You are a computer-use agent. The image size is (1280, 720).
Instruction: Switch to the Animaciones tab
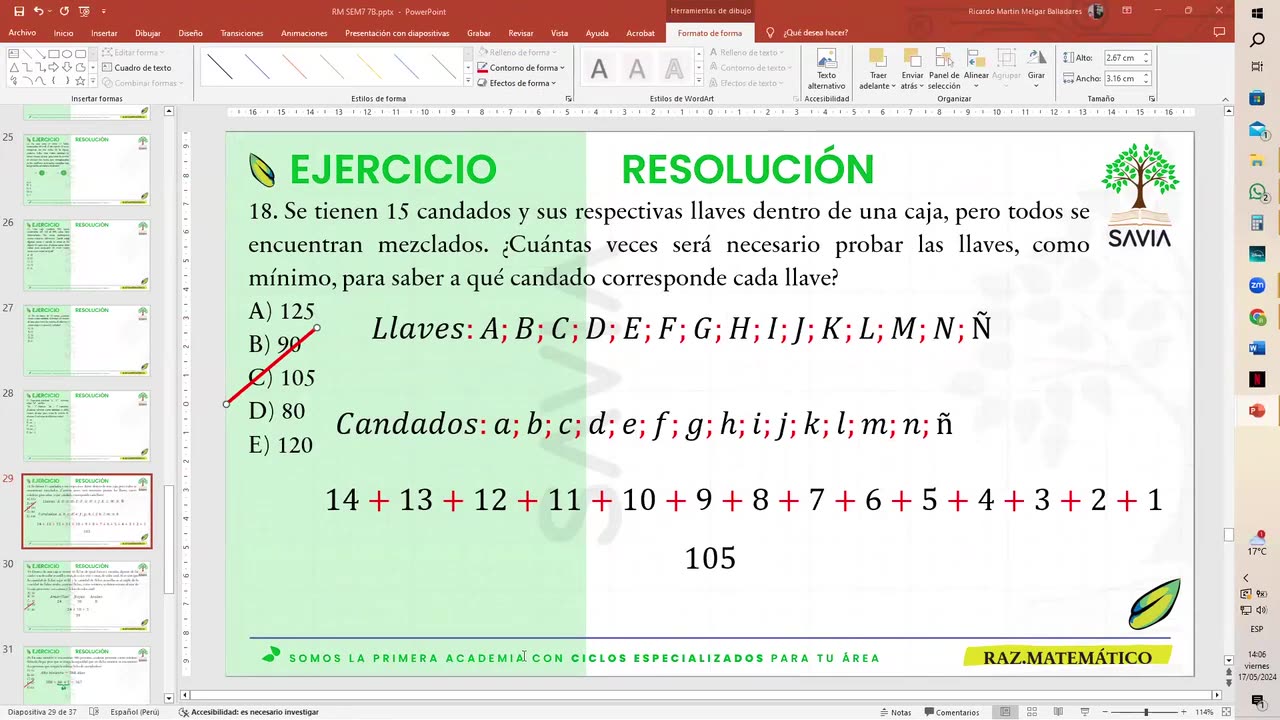tap(304, 33)
